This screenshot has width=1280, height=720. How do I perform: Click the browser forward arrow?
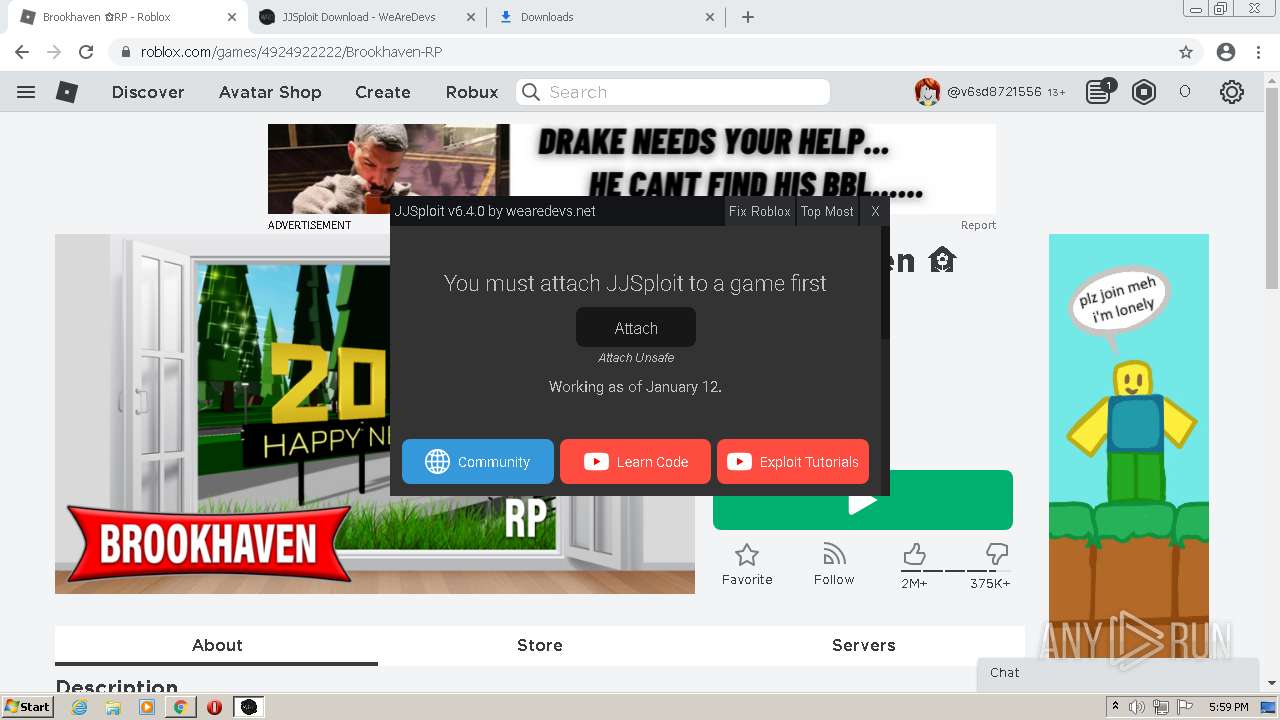click(54, 52)
